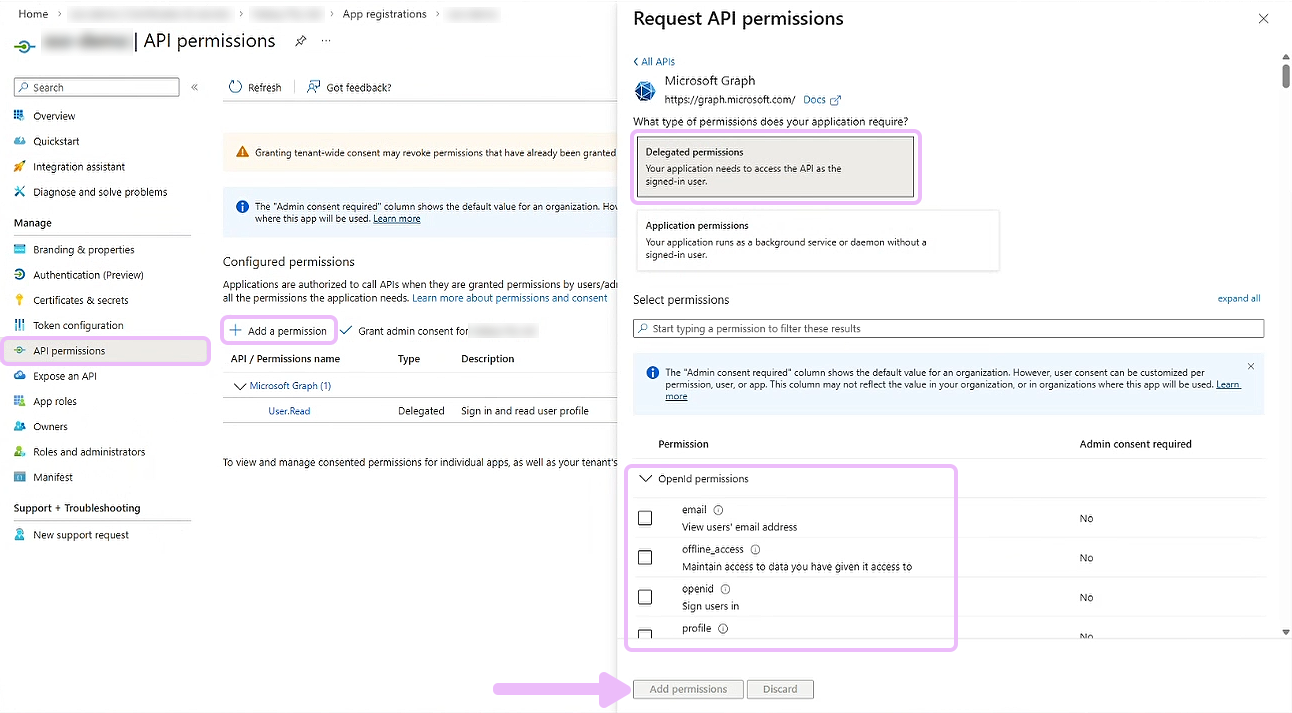The width and height of the screenshot is (1292, 713).
Task: Select the Application permissions option
Action: pos(818,240)
